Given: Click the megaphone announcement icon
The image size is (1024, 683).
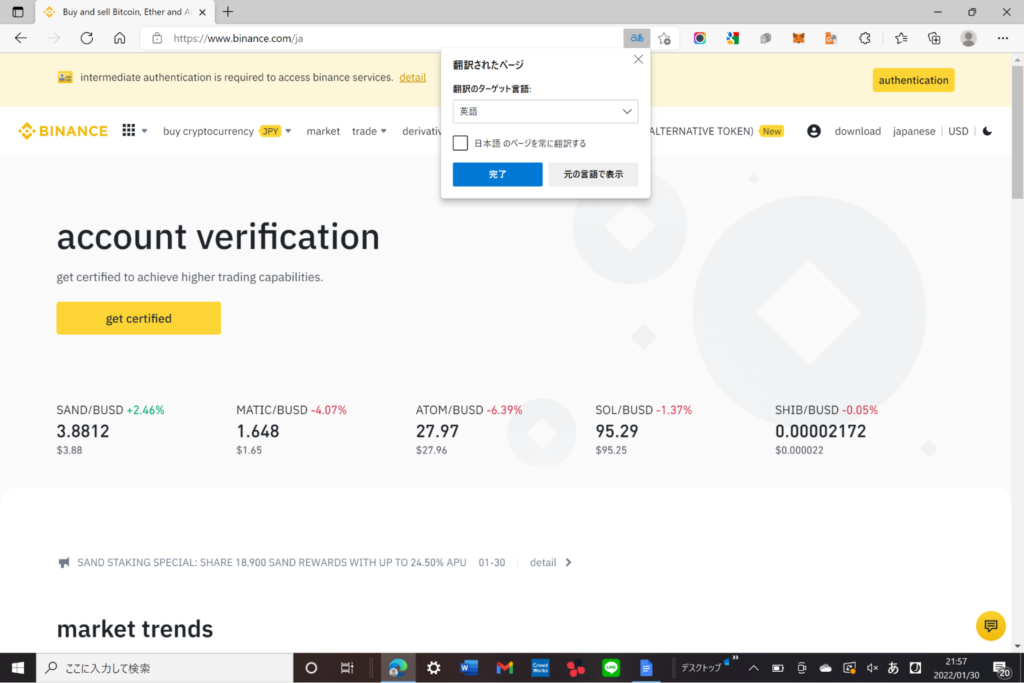Looking at the screenshot, I should click(x=64, y=562).
